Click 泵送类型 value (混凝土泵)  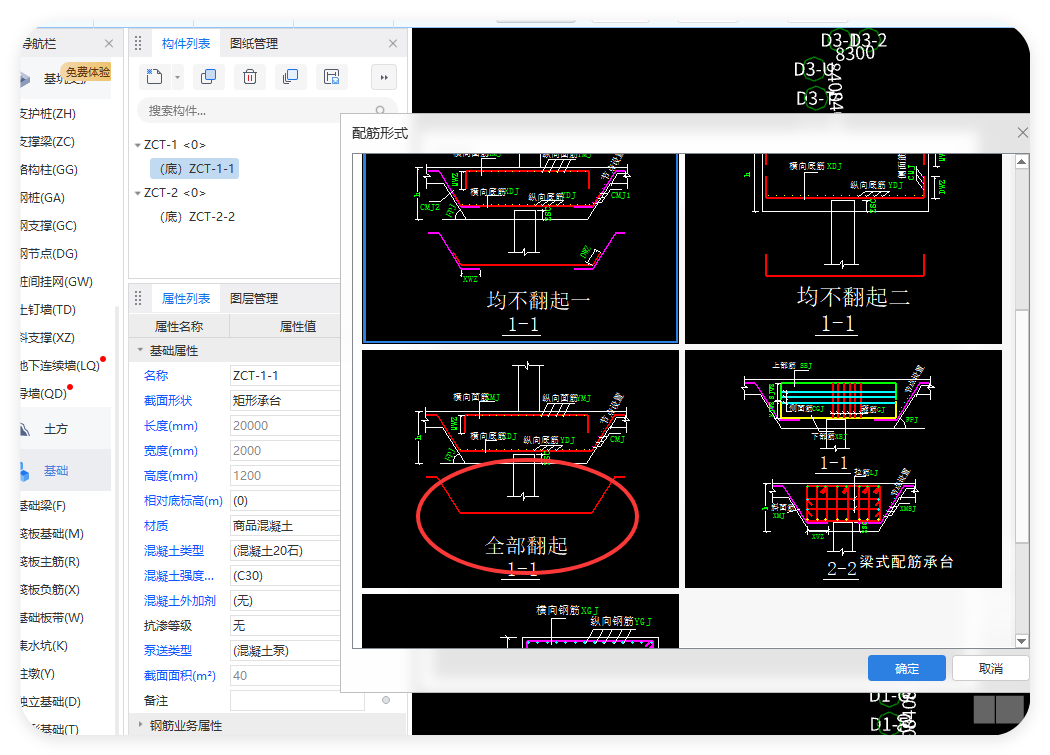285,650
